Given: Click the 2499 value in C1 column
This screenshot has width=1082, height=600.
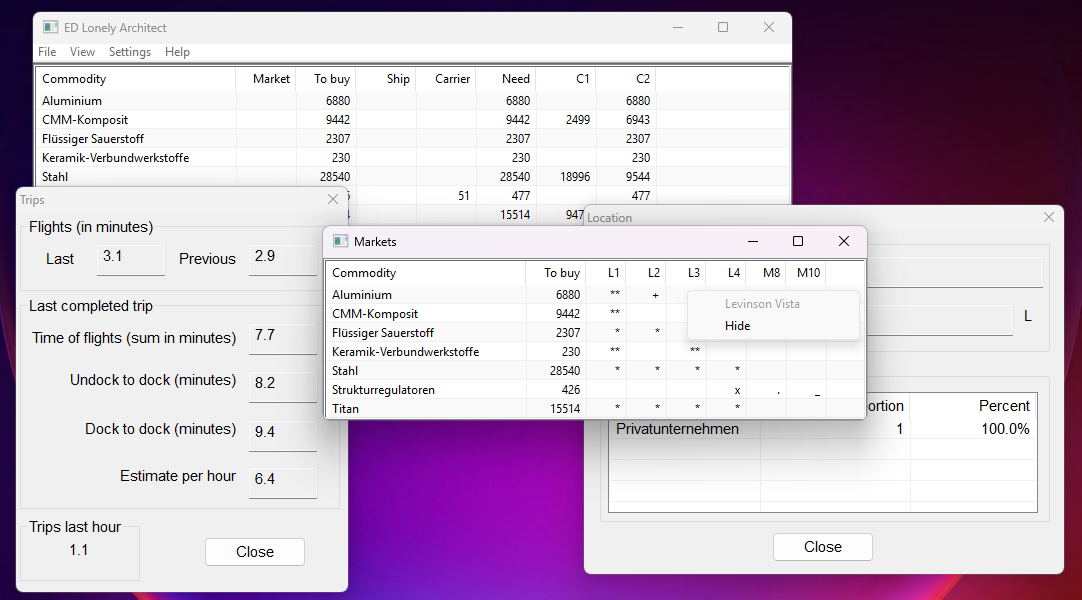Looking at the screenshot, I should point(578,119).
